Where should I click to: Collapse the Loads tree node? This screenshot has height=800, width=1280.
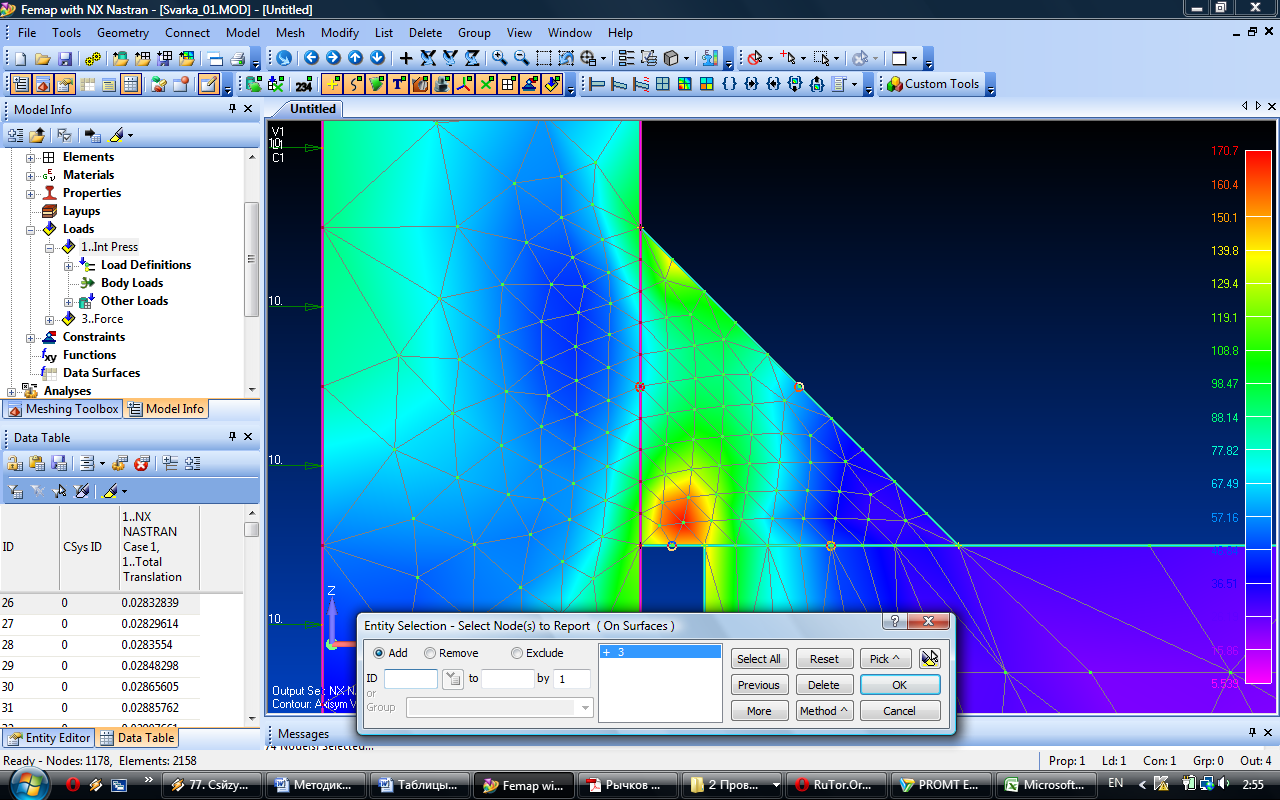[30, 230]
